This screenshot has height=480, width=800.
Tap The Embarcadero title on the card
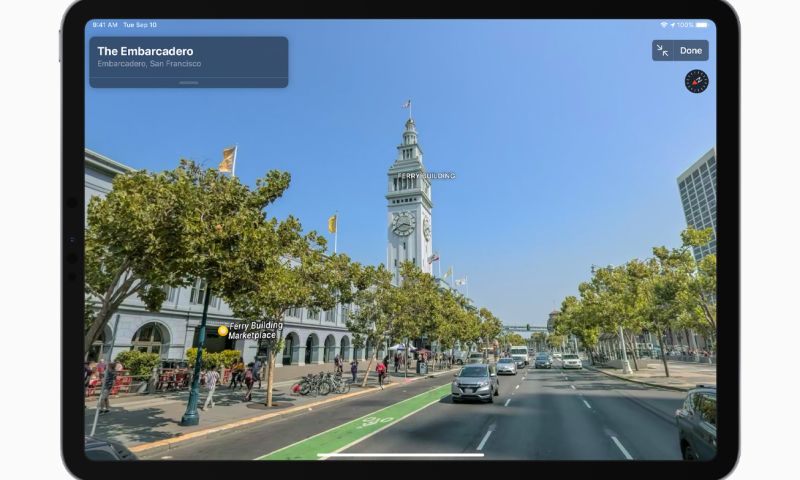145,51
